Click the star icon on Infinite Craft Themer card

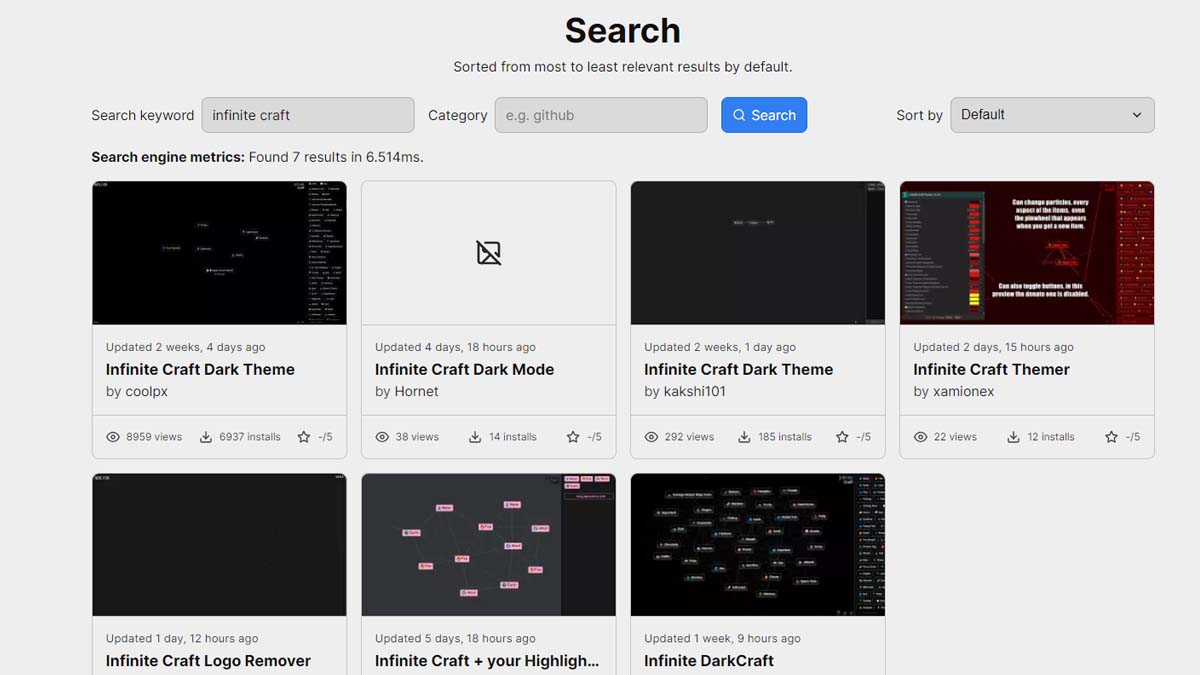tap(1111, 437)
